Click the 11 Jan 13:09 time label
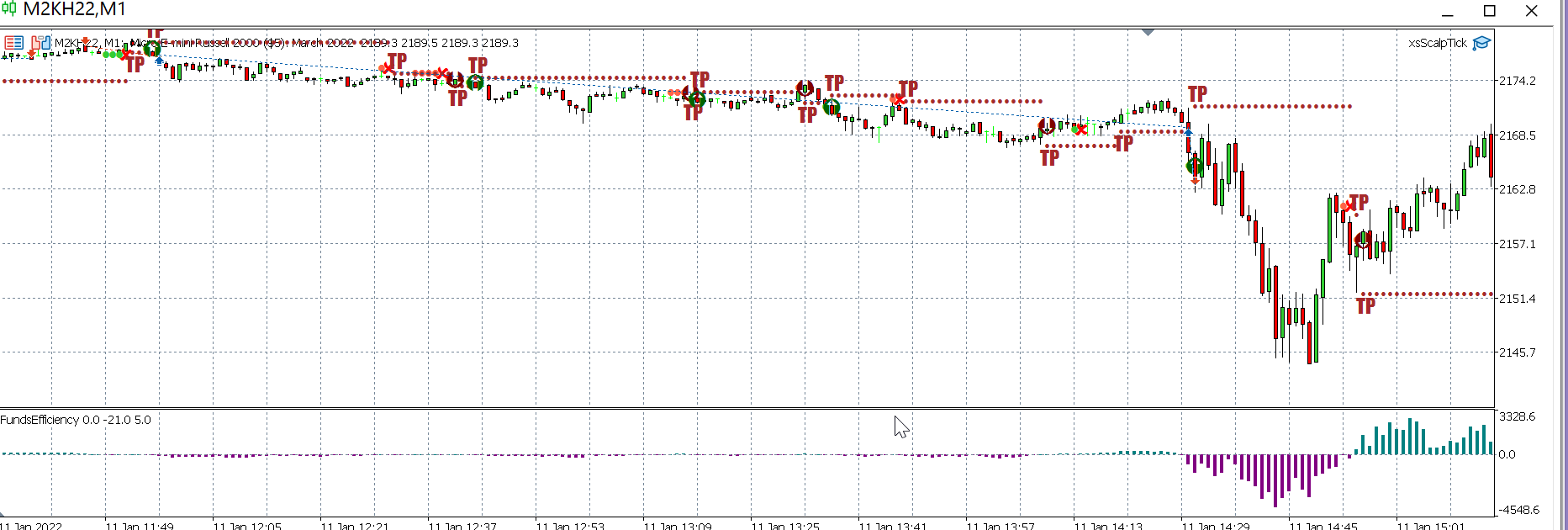The image size is (1568, 530). tap(678, 526)
